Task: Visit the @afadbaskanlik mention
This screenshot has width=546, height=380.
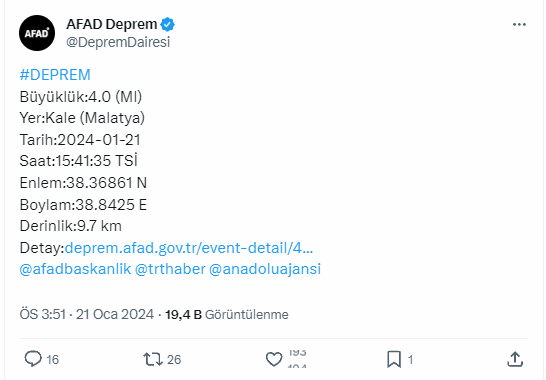Action: pyautogui.click(x=75, y=269)
